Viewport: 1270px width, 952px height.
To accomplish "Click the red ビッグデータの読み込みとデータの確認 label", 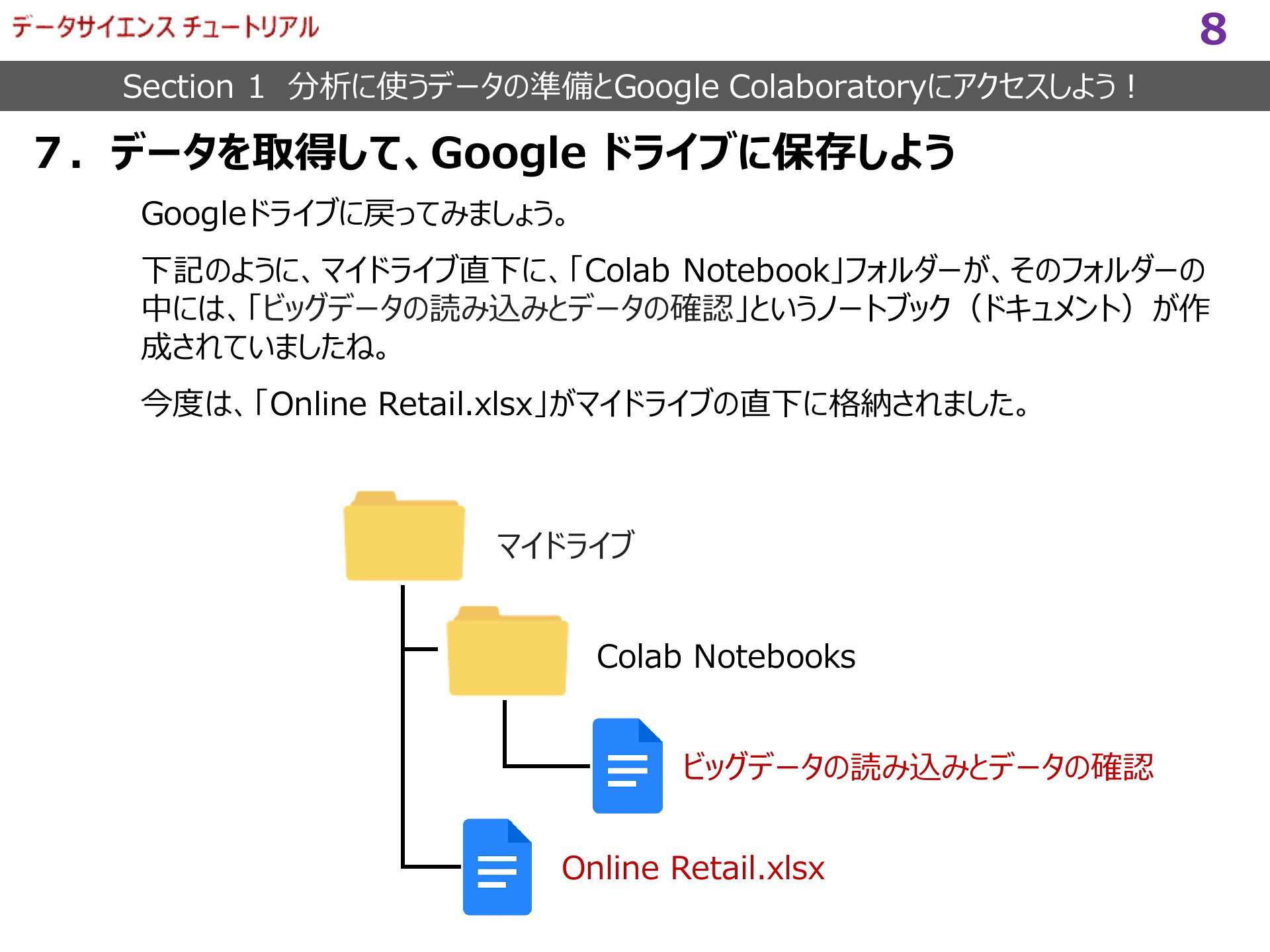I will pyautogui.click(x=917, y=767).
